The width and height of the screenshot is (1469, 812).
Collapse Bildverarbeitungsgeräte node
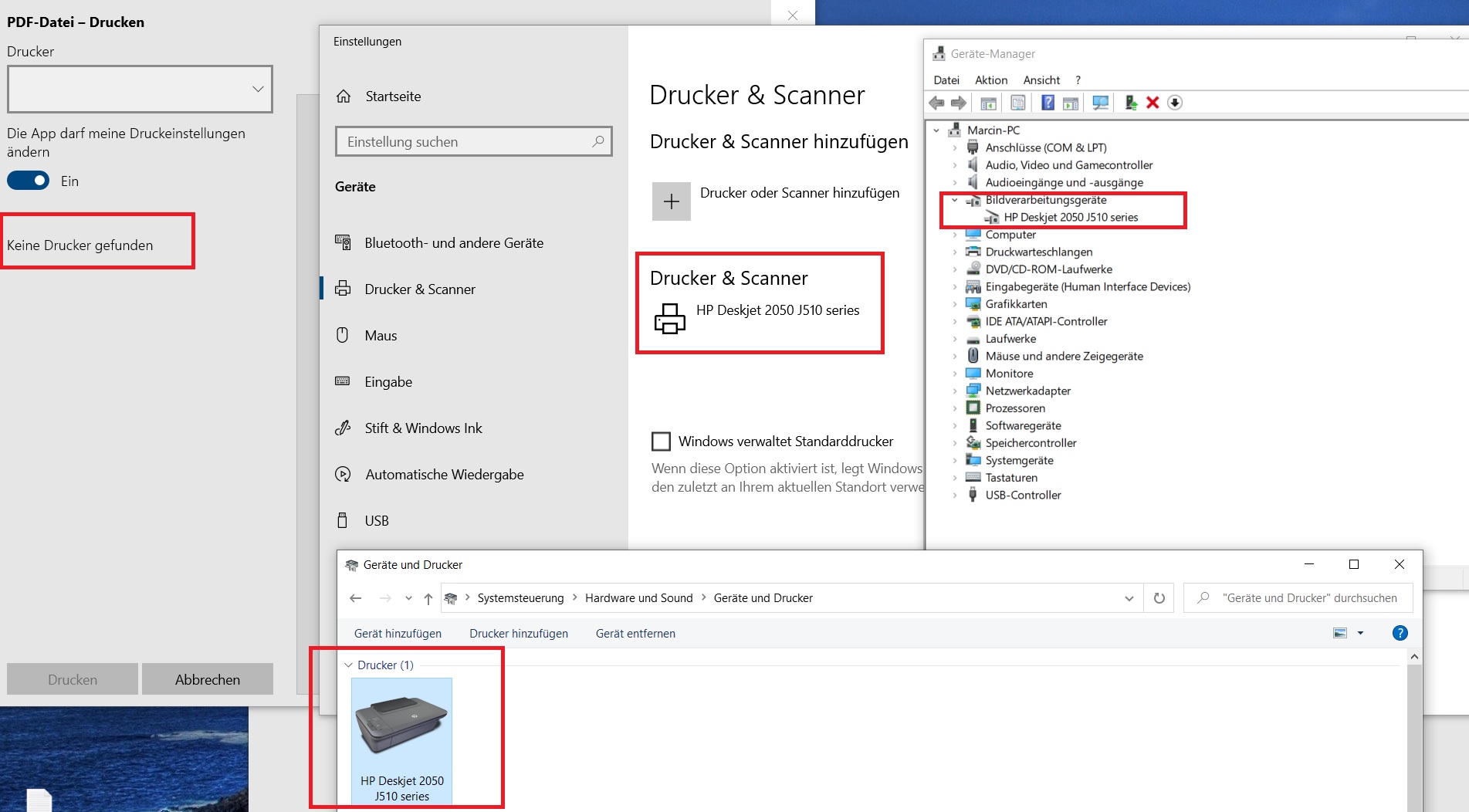(x=955, y=200)
